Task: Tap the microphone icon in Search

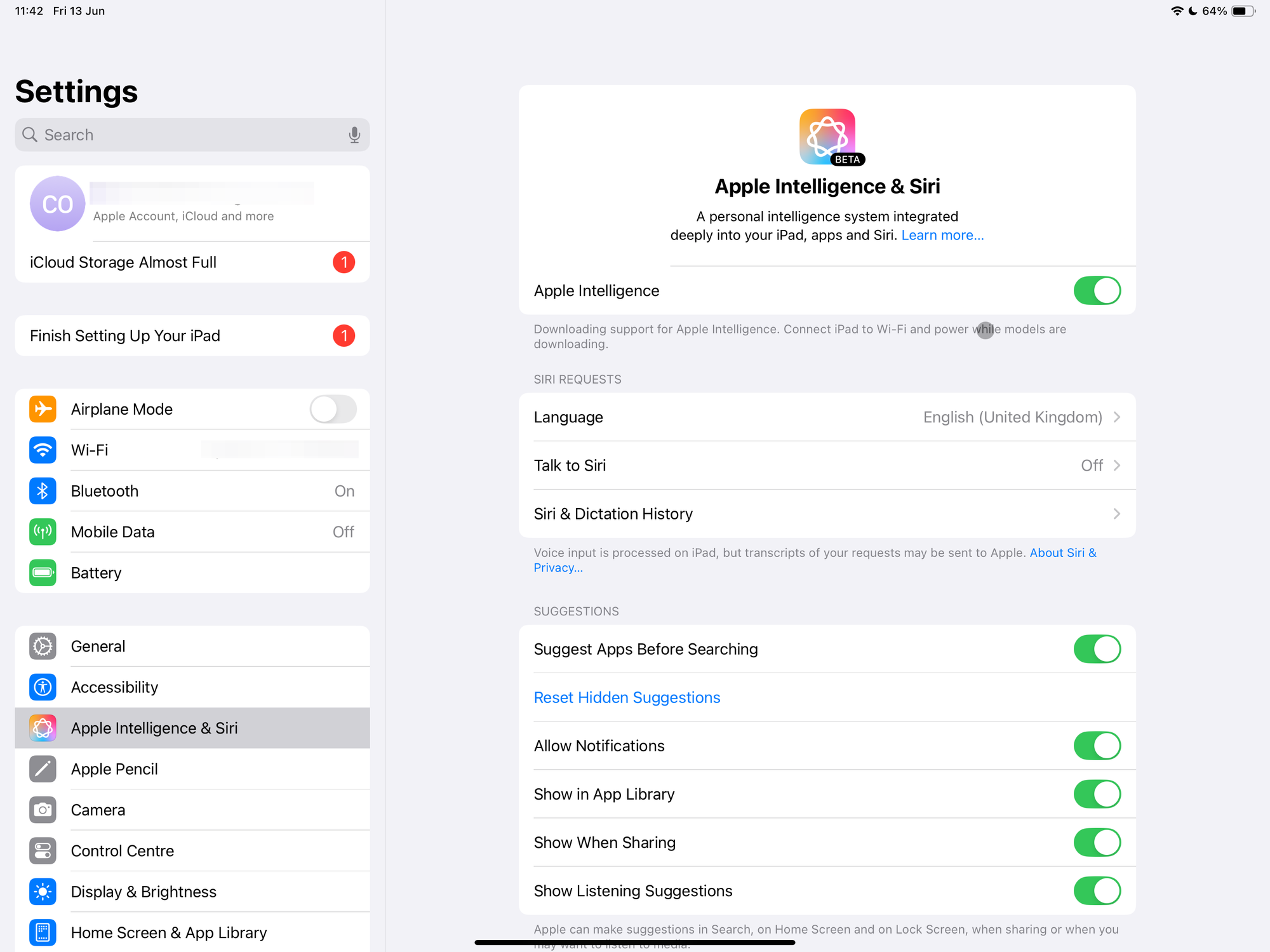Action: click(x=354, y=135)
